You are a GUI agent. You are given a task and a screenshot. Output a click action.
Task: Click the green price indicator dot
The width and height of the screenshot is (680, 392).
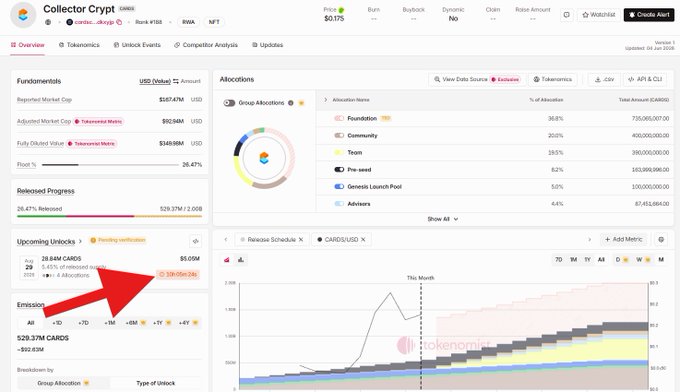click(341, 10)
